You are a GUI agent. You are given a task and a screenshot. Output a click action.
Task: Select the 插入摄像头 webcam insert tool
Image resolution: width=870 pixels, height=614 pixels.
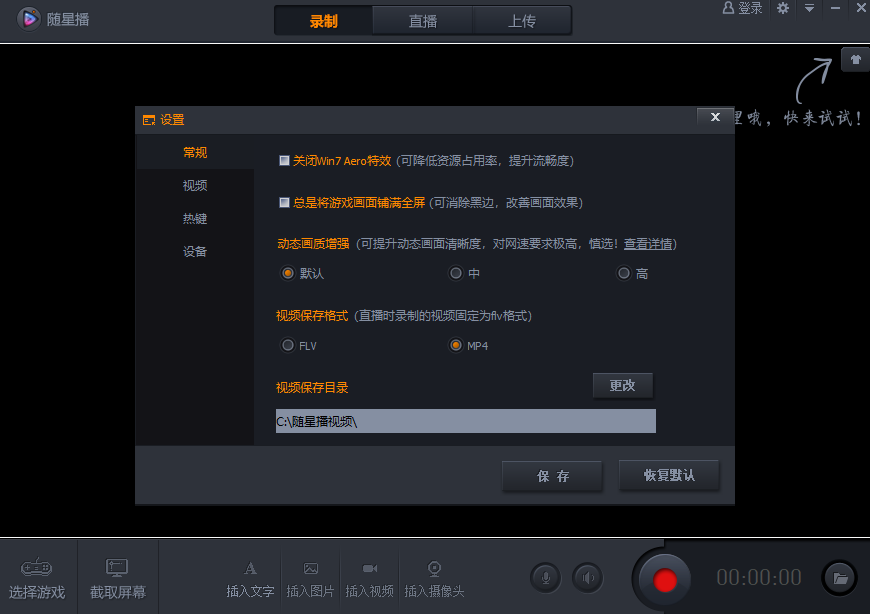pyautogui.click(x=434, y=580)
